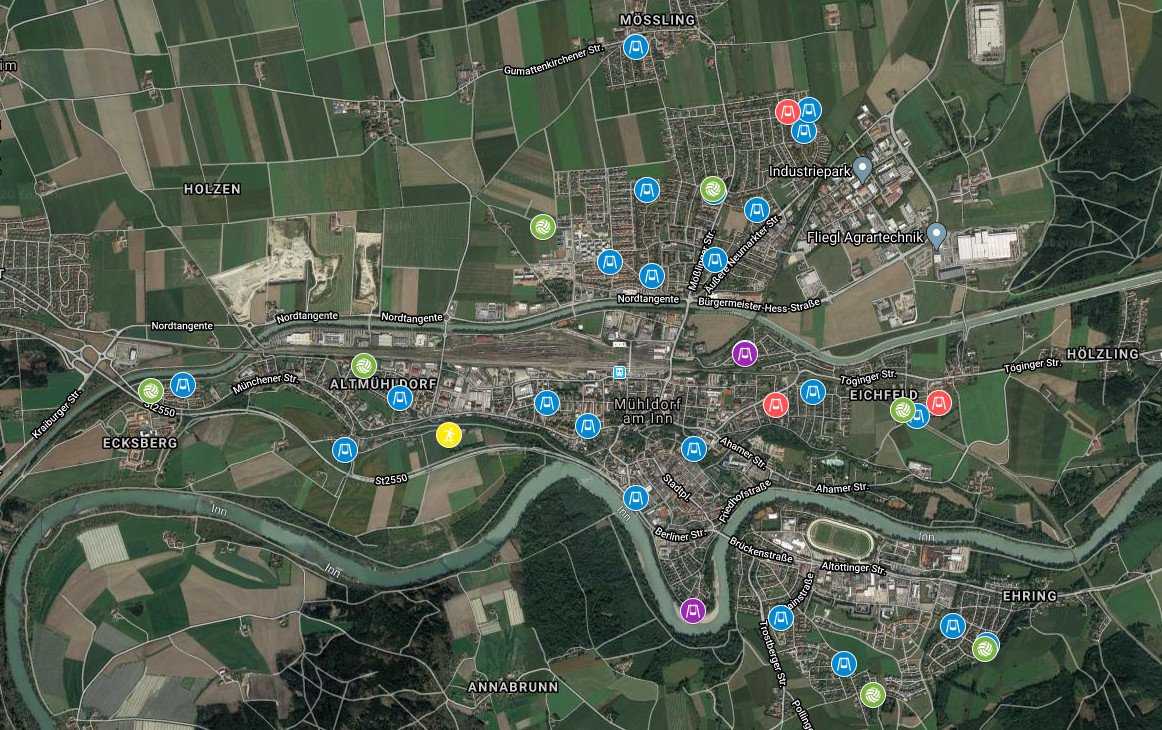Open the green volleyball marker near Ecksberg
This screenshot has width=1162, height=730.
[150, 391]
